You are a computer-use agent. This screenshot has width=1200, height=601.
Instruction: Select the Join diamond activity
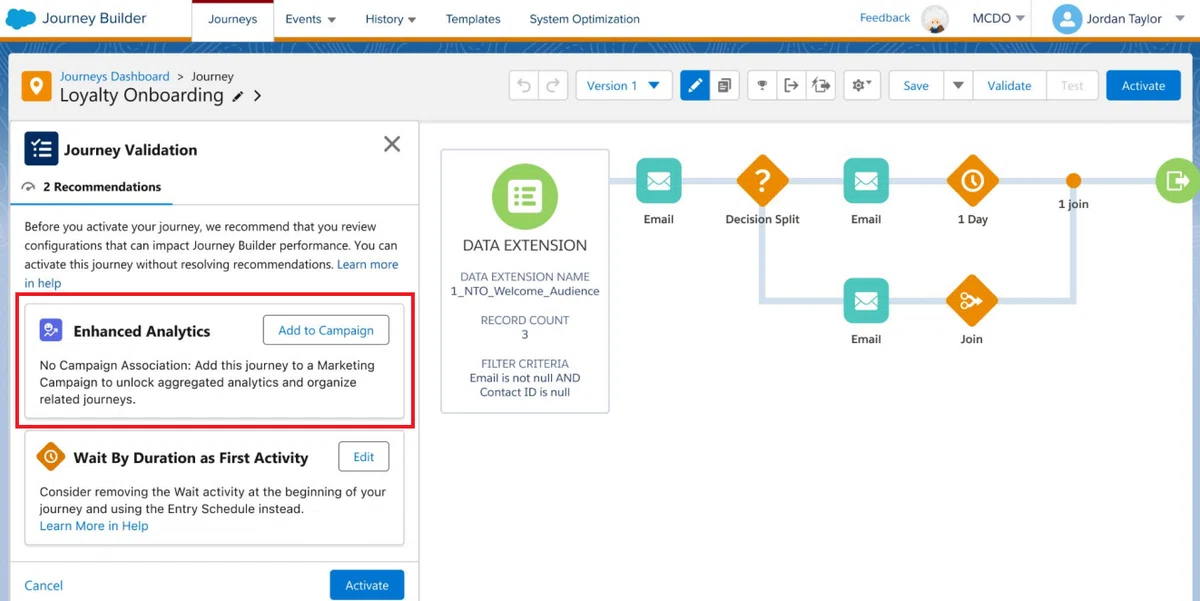tap(972, 300)
